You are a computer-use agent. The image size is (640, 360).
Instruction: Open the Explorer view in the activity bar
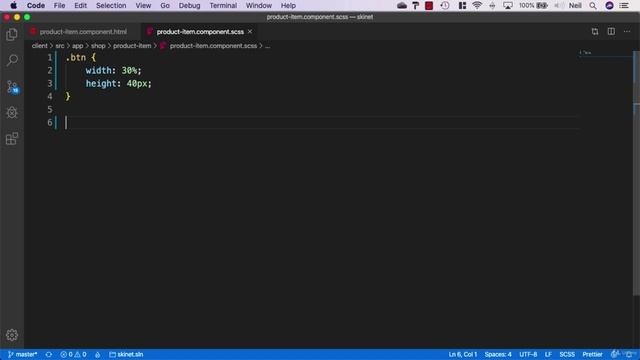coord(12,35)
